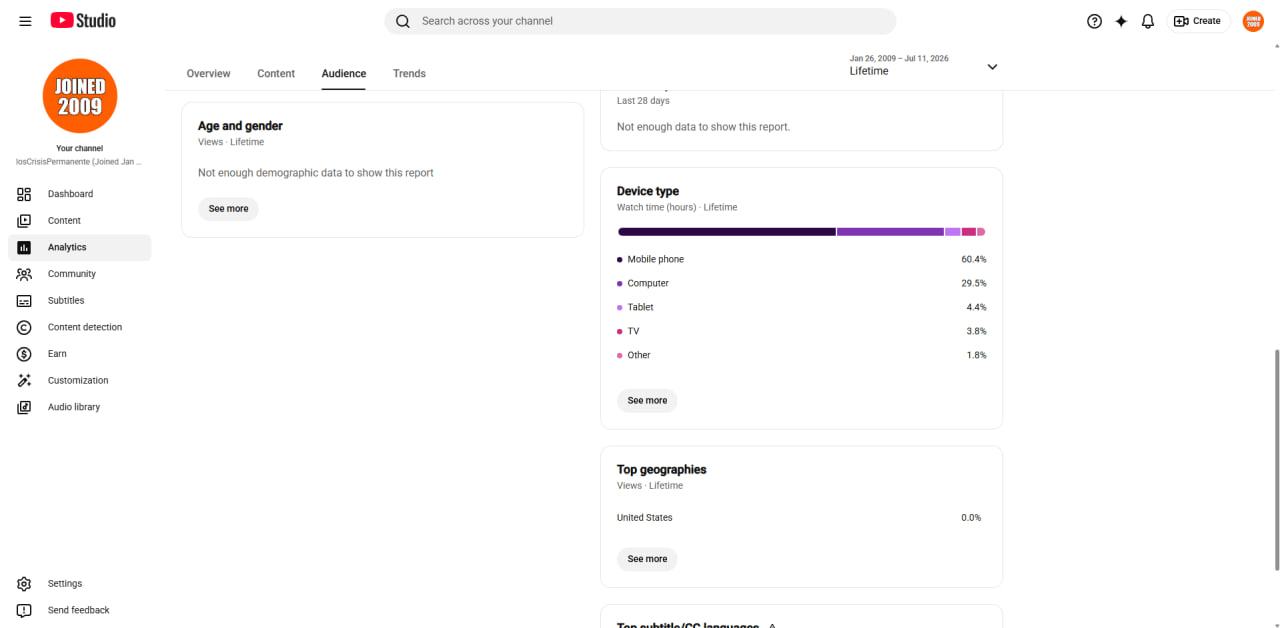Click the TV legend label

pos(634,332)
